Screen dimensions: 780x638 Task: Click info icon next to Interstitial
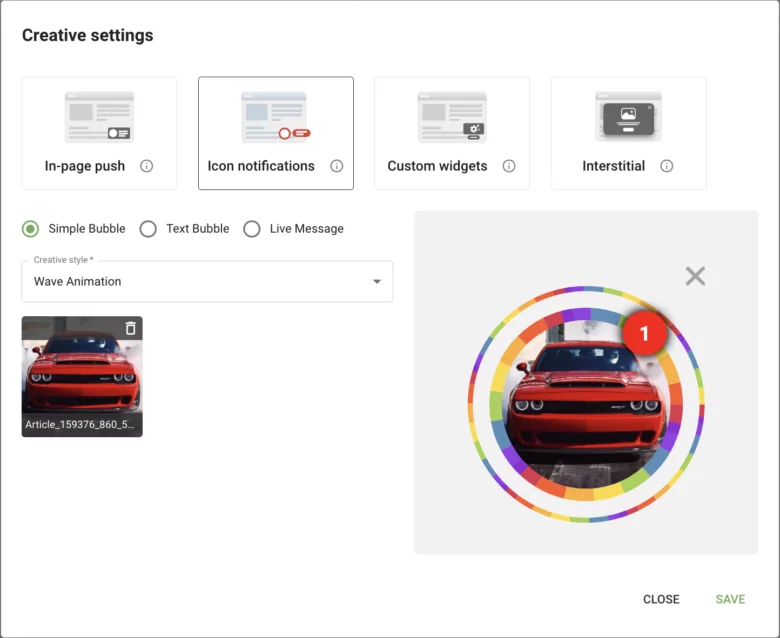pos(667,166)
